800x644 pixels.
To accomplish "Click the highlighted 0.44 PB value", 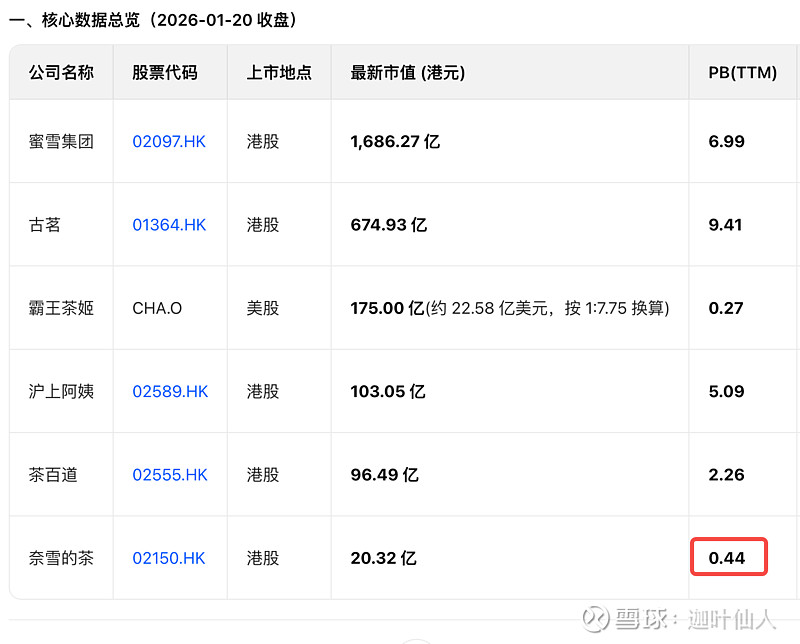I will tap(728, 558).
